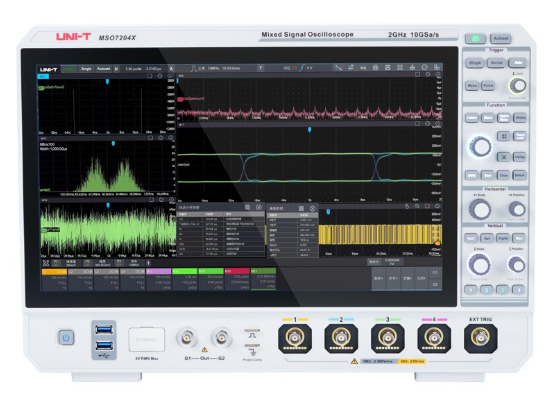The image size is (552, 398).
Task: Select the pink M channel tab
Action: (159, 272)
